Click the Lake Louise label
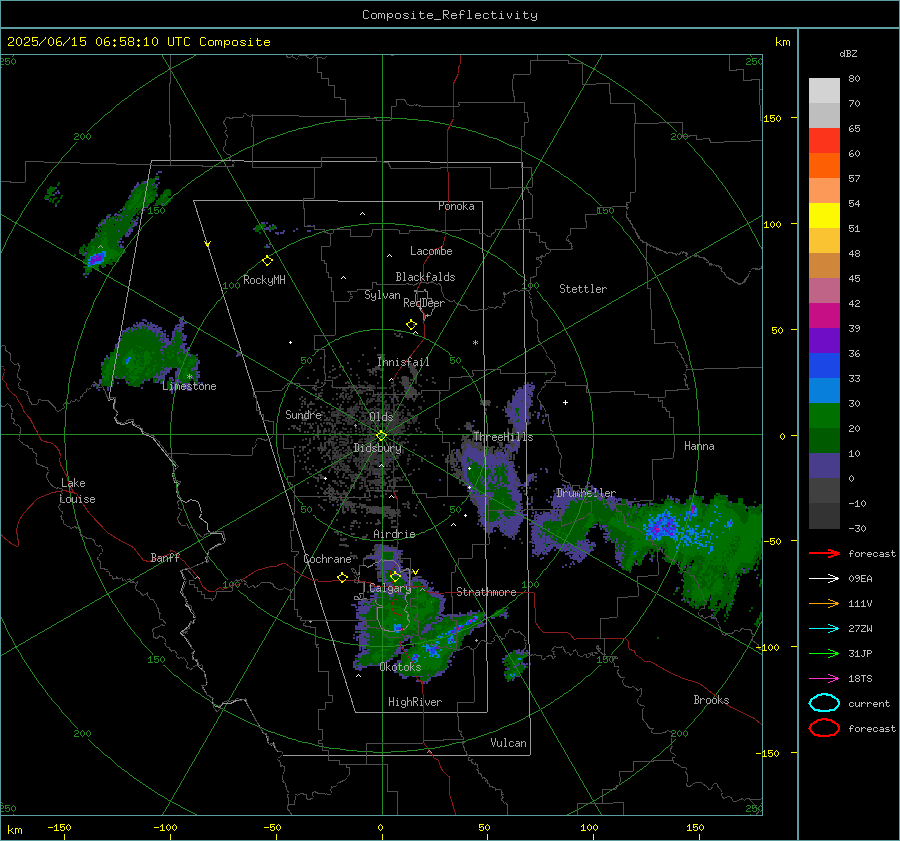 coord(77,491)
